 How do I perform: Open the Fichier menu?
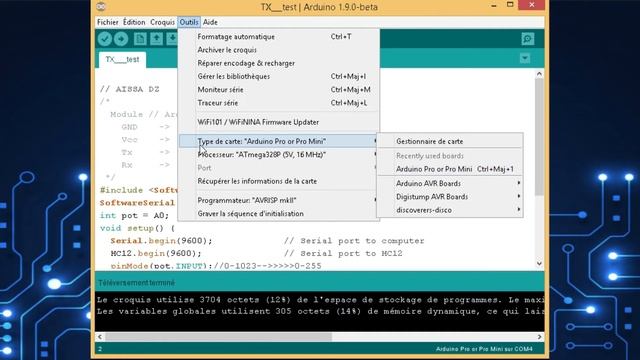tap(107, 22)
